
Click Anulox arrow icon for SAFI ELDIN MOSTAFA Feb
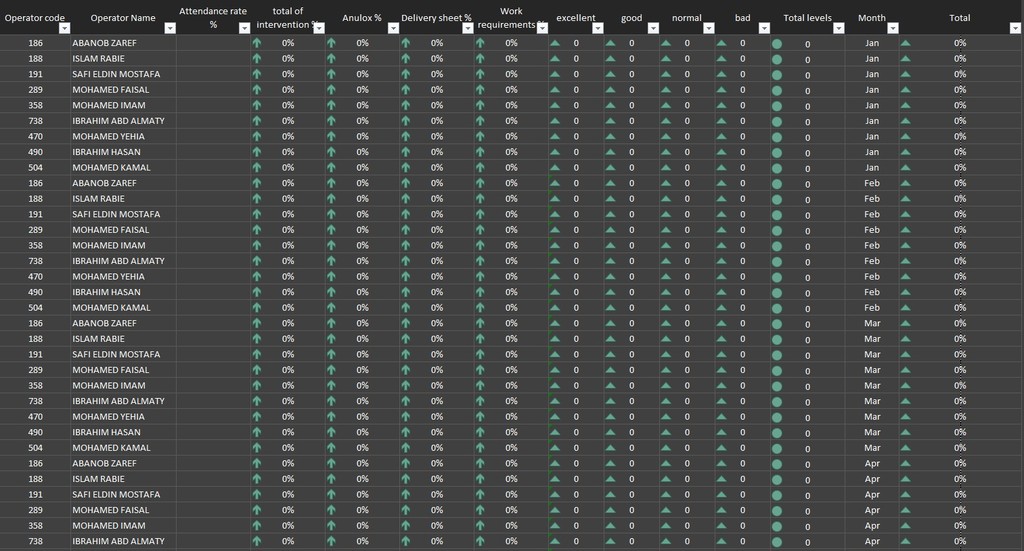(331, 214)
